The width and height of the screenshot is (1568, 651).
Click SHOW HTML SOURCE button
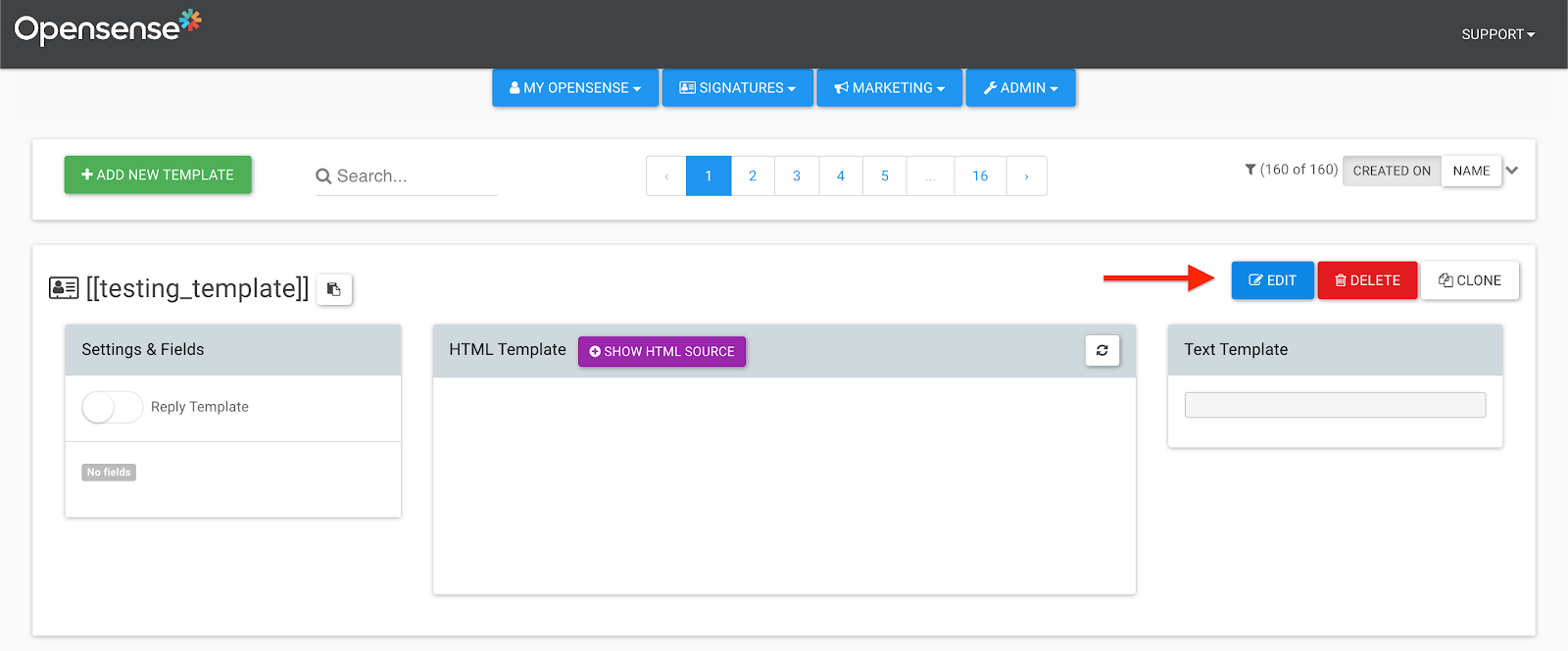[661, 351]
